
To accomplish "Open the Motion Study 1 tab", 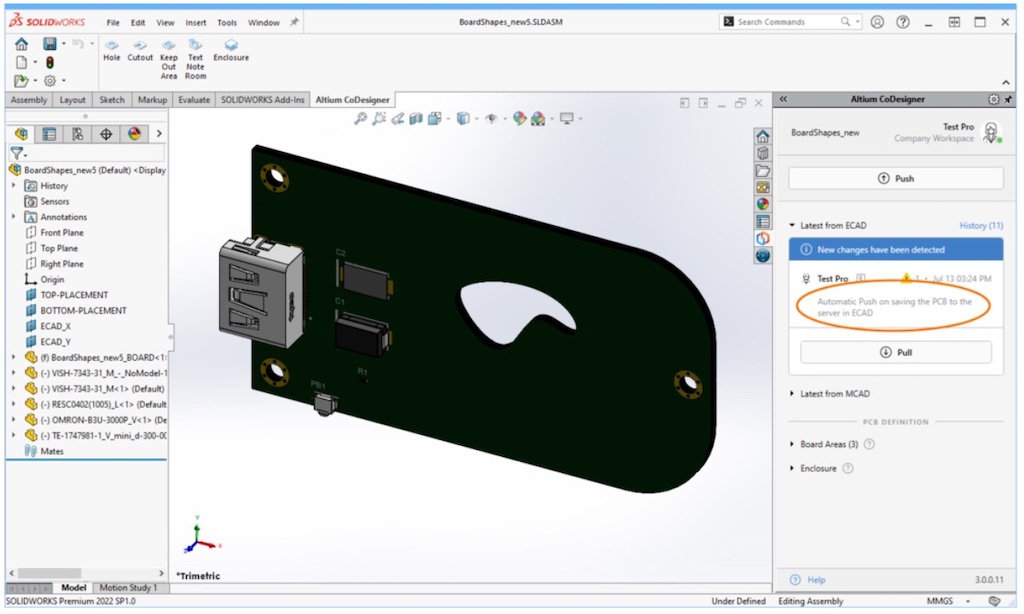I will (128, 588).
